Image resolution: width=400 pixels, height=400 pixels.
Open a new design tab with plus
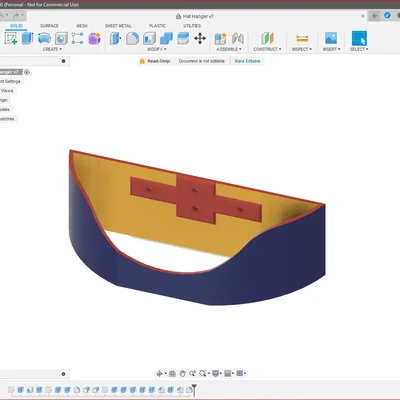pyautogui.click(x=374, y=16)
